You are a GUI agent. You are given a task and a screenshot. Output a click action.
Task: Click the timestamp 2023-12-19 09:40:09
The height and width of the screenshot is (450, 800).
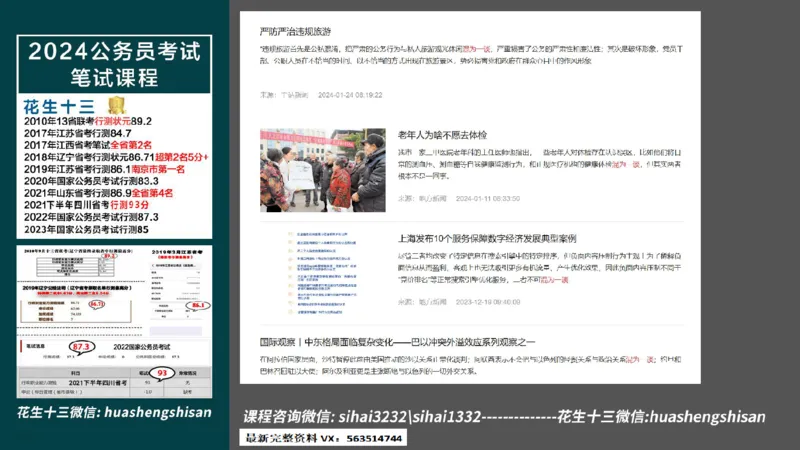pyautogui.click(x=488, y=302)
